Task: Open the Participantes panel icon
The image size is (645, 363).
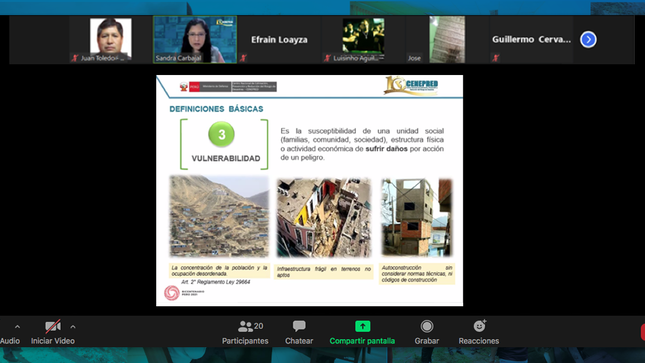Action: tap(246, 326)
